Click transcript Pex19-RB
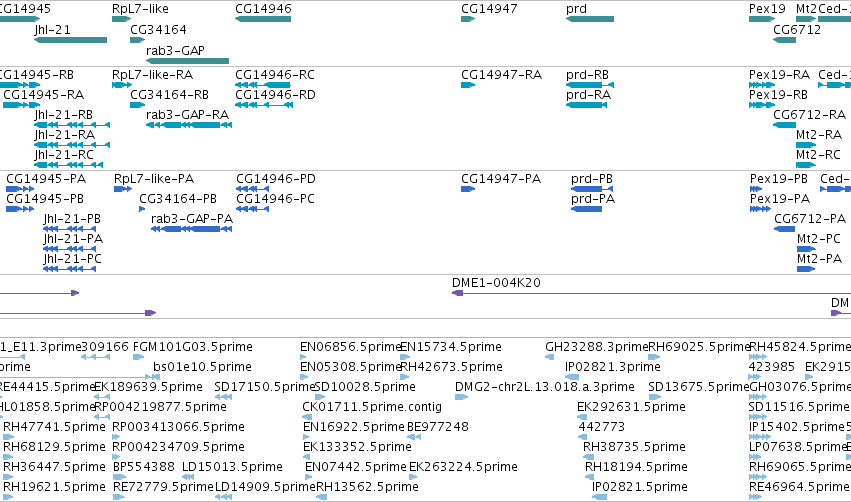851x502 pixels. click(761, 105)
